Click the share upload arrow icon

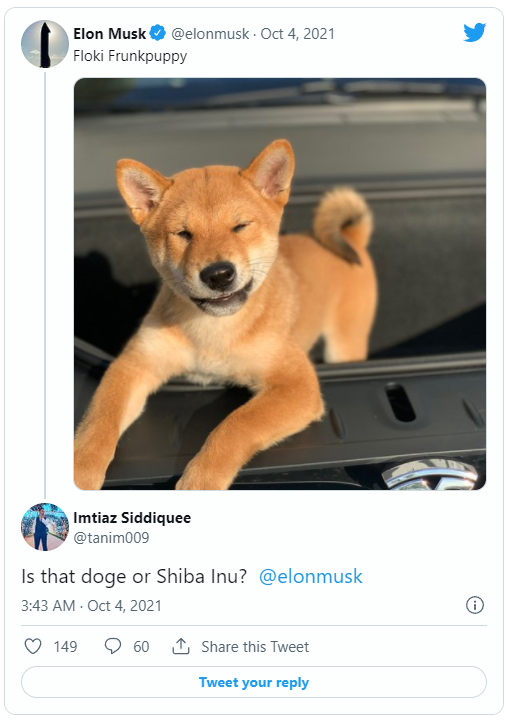coord(181,646)
